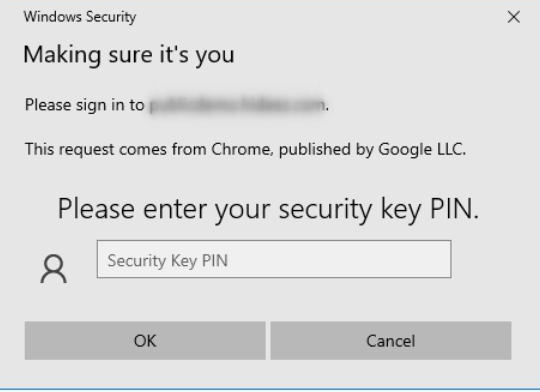The image size is (540, 392).
Task: Click the word "PIN." in the large prompt
Action: point(455,209)
